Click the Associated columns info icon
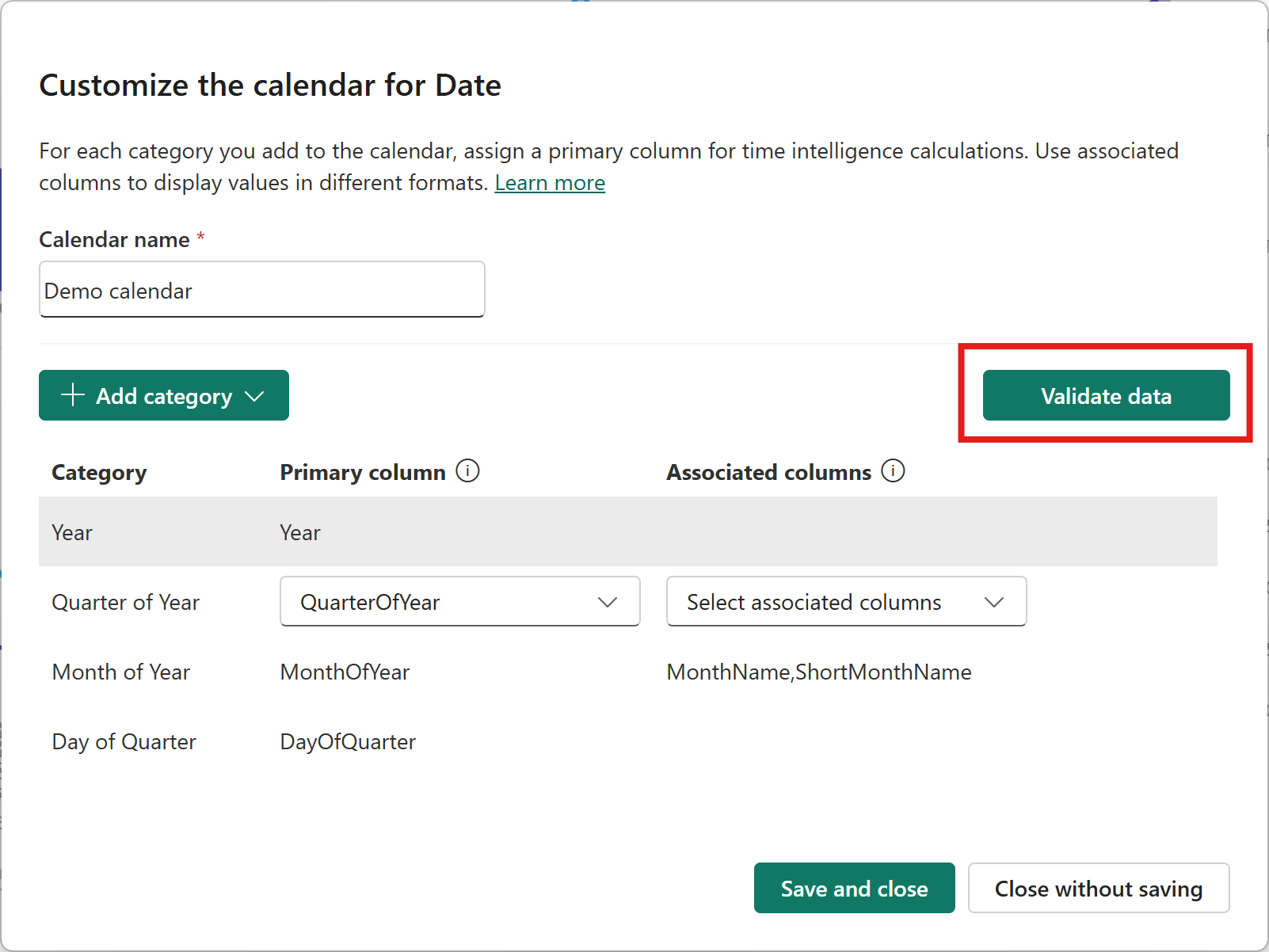Viewport: 1269px width, 952px height. click(x=893, y=471)
